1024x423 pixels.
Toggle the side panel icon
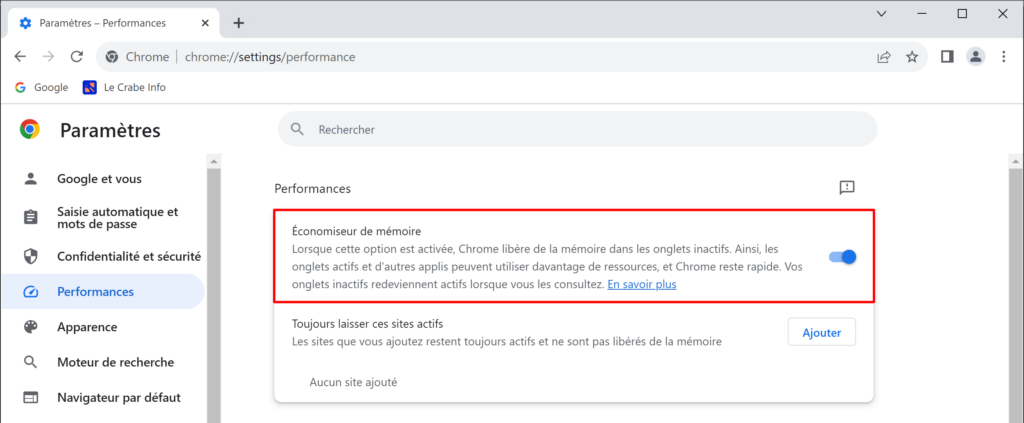click(947, 57)
